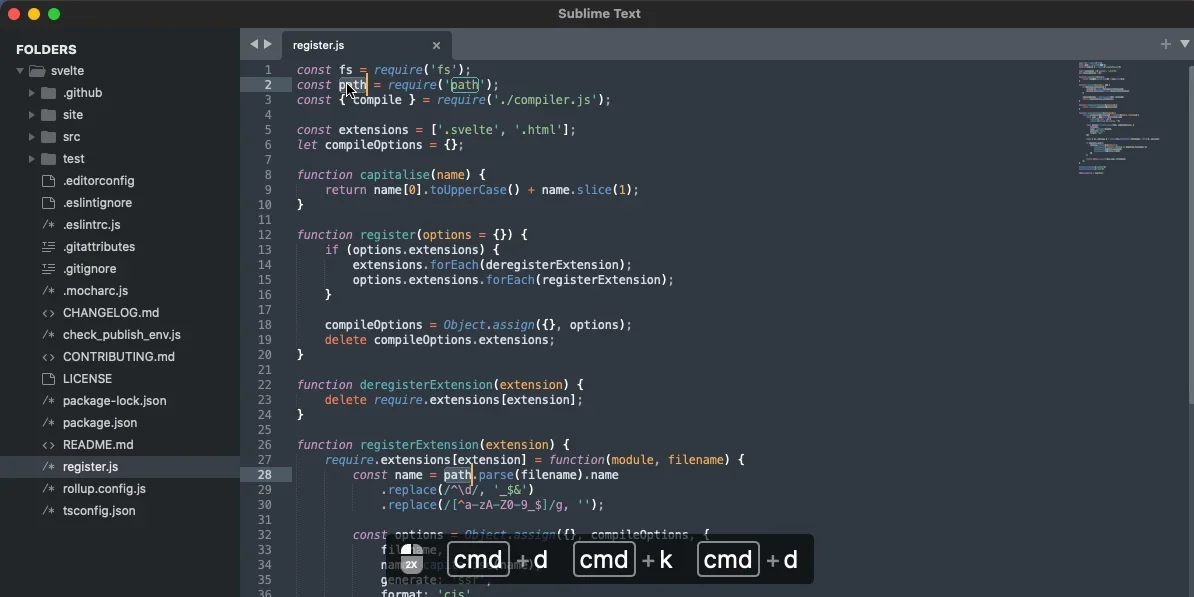Open .eslintignore in the sidebar
This screenshot has width=1194, height=597.
pos(97,203)
